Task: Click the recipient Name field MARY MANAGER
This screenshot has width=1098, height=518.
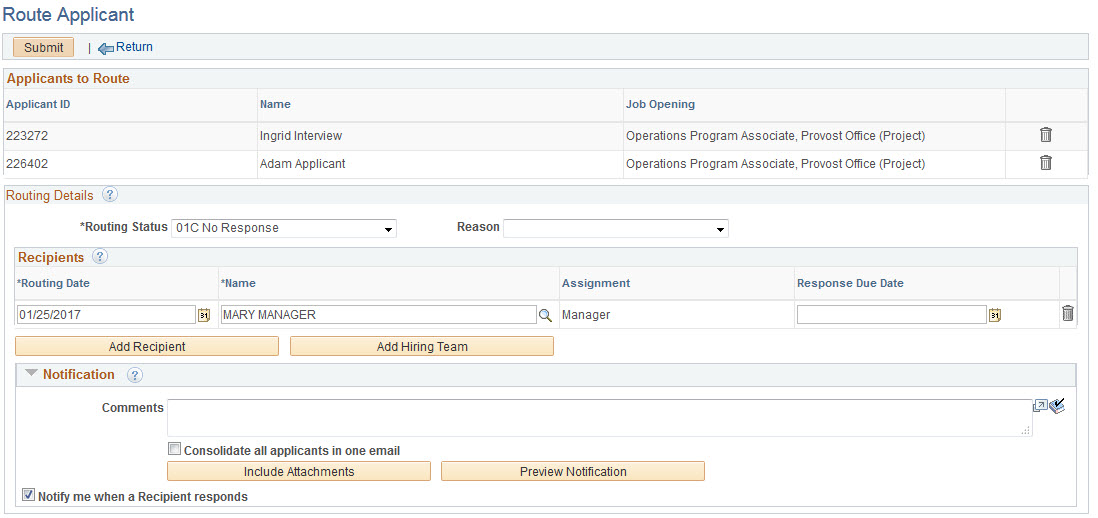Action: point(379,315)
